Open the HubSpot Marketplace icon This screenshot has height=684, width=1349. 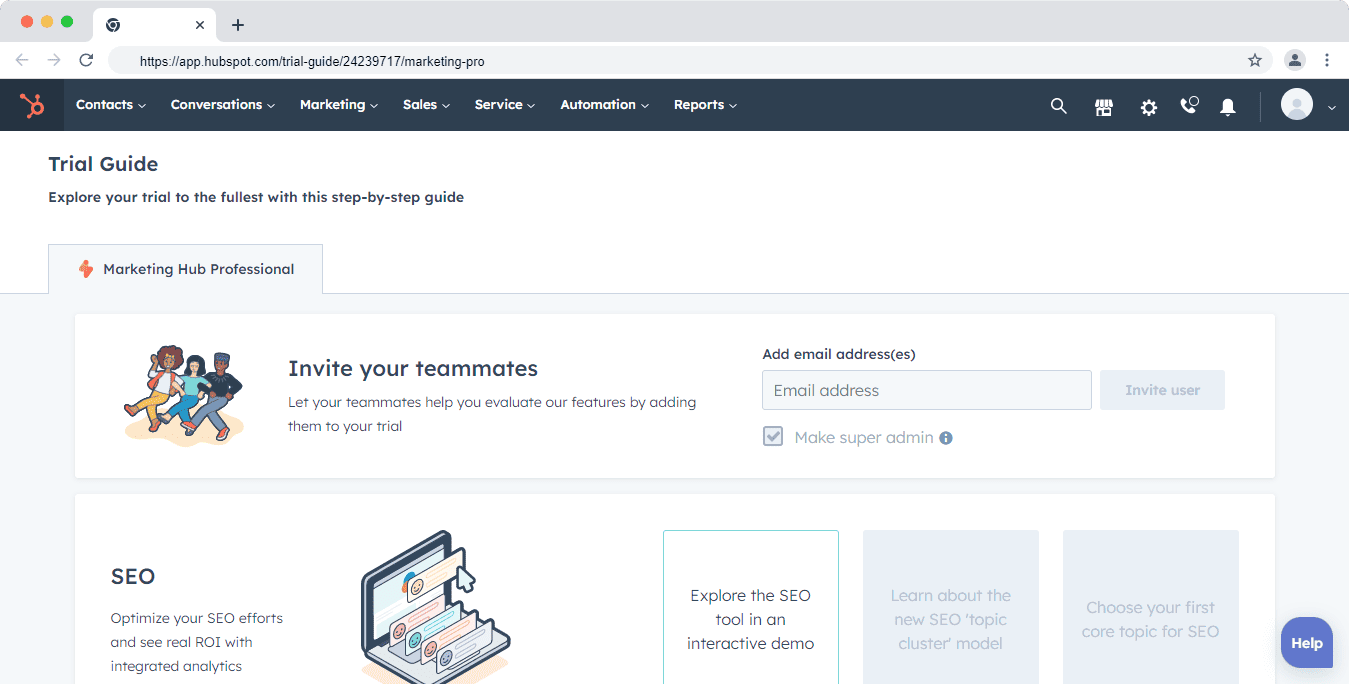coord(1104,106)
